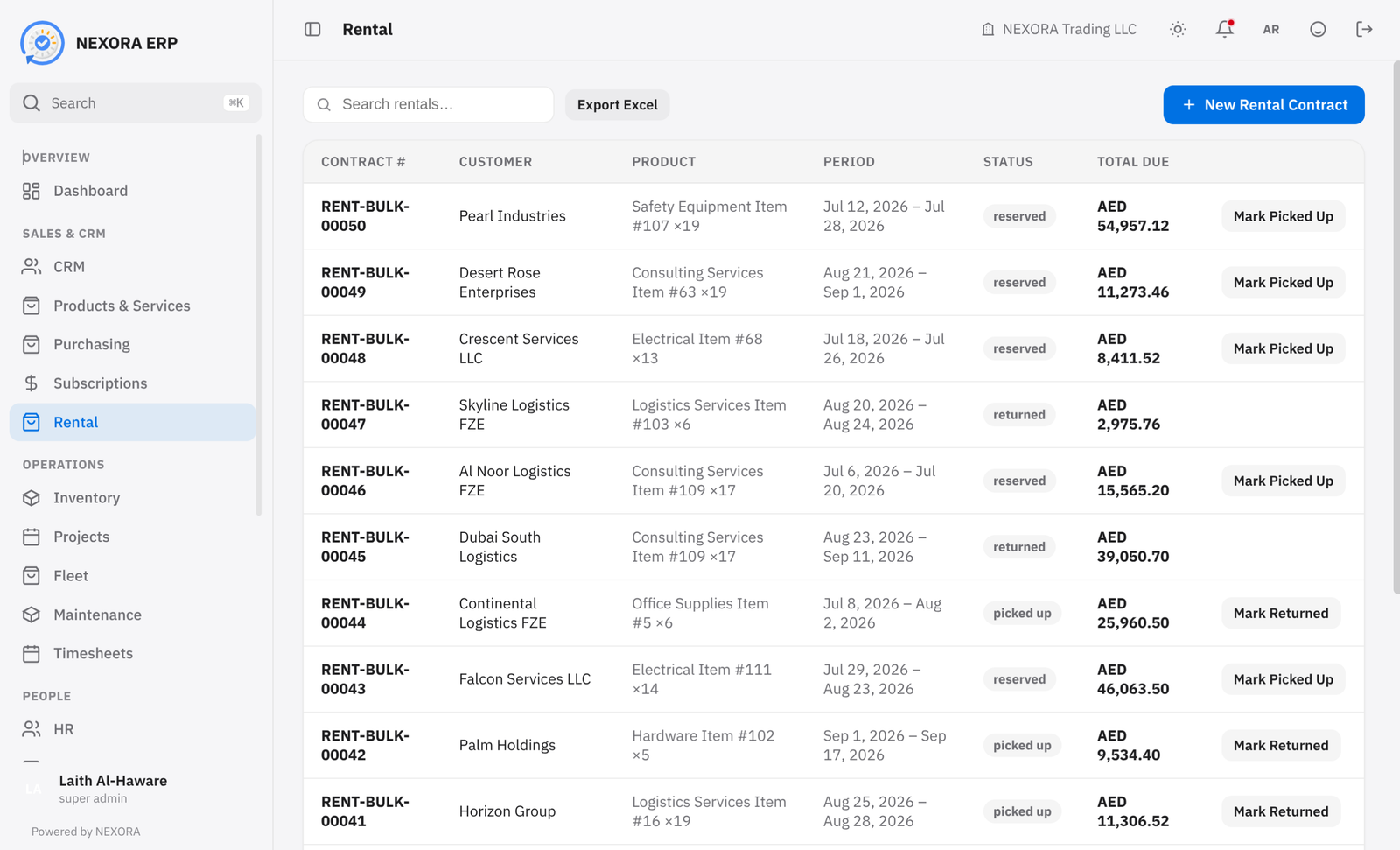Image resolution: width=1400 pixels, height=850 pixels.
Task: Go to CRM in sidebar
Action: click(x=133, y=267)
